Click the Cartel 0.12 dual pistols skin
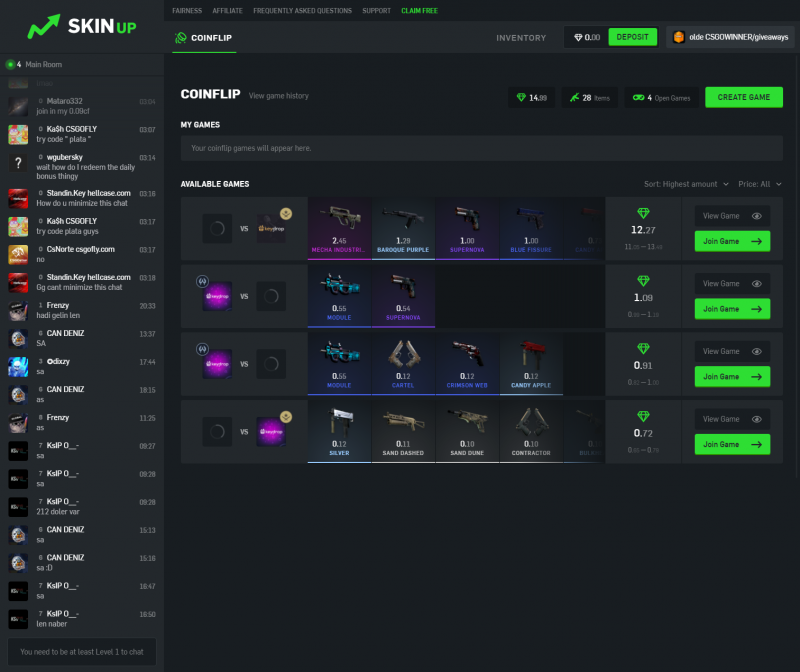The width and height of the screenshot is (800, 672). point(403,364)
